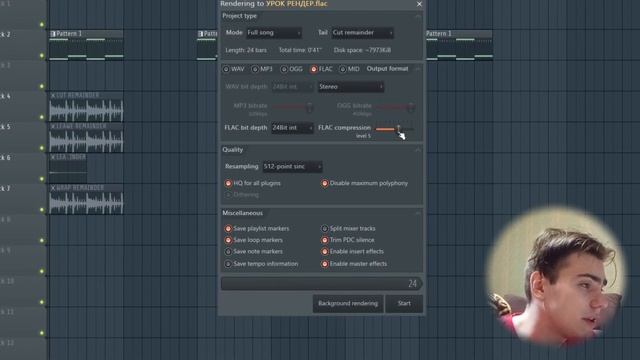
Task: Mute playlist track 6 via green LED
Action: pyautogui.click(x=42, y=179)
